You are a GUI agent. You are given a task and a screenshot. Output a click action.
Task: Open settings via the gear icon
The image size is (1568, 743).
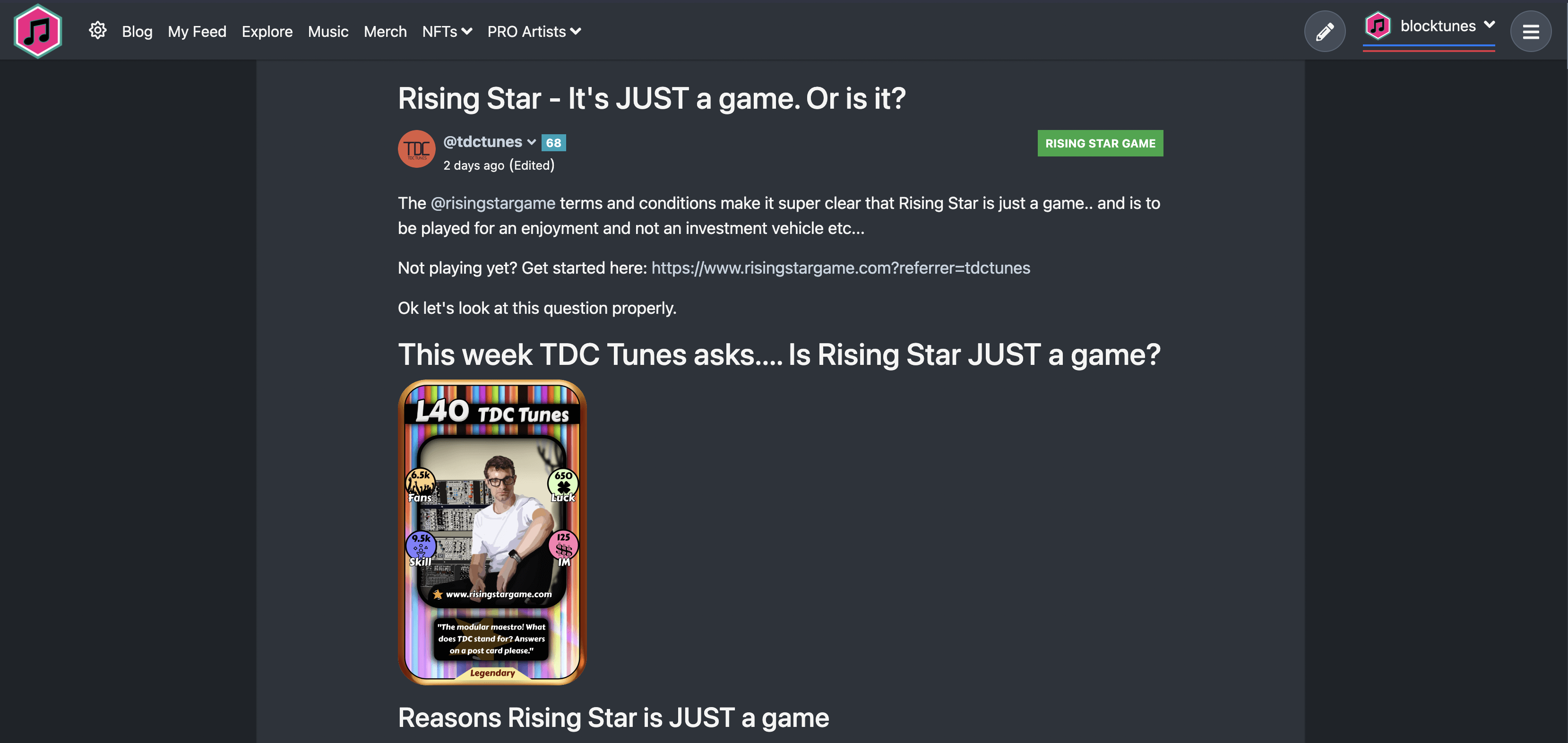(97, 30)
